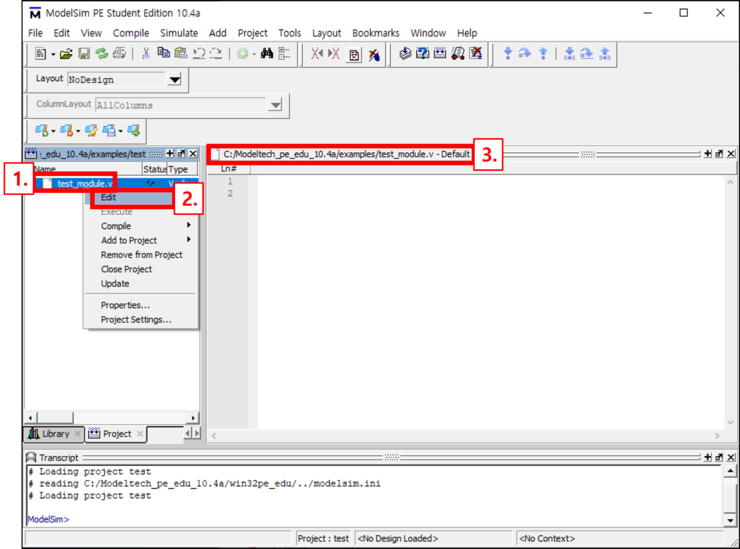The image size is (740, 549).
Task: Click the Collapse All list icon
Action: pyautogui.click(x=284, y=53)
